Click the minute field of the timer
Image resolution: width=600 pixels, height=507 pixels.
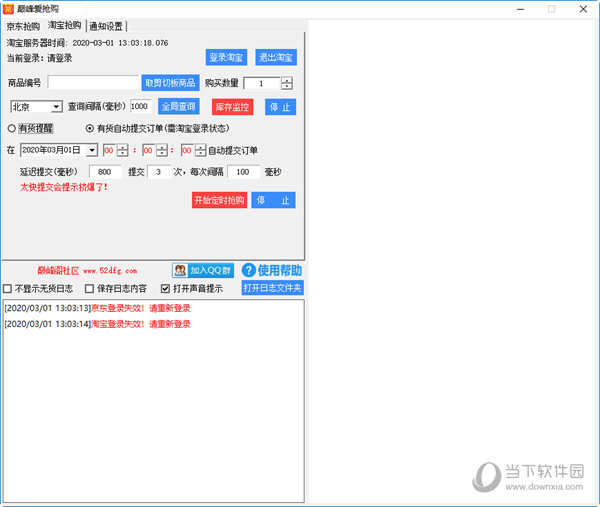[148, 150]
